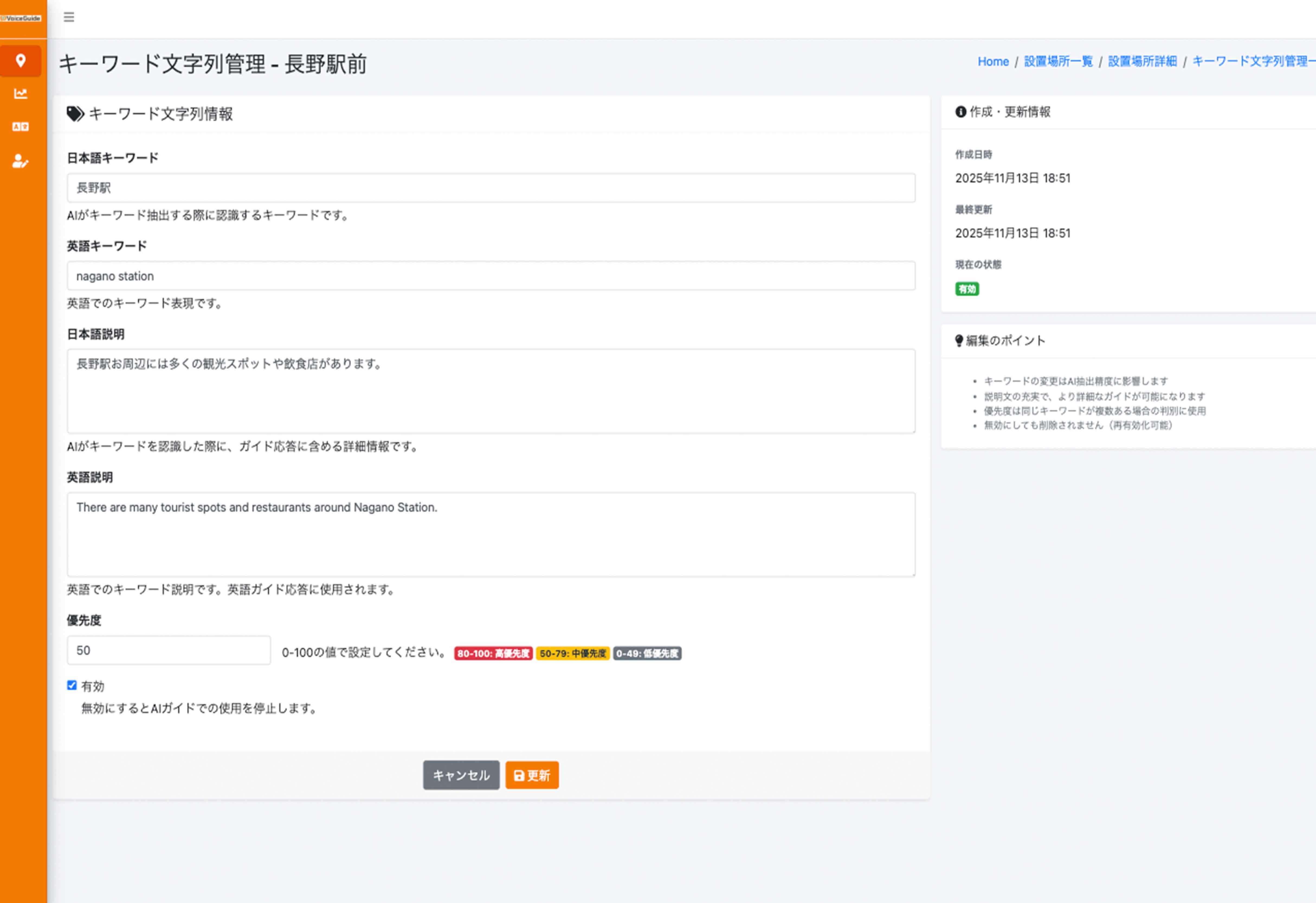This screenshot has height=903, width=1316.
Task: Open 設置場所一覧 breadcrumb link
Action: click(1058, 61)
